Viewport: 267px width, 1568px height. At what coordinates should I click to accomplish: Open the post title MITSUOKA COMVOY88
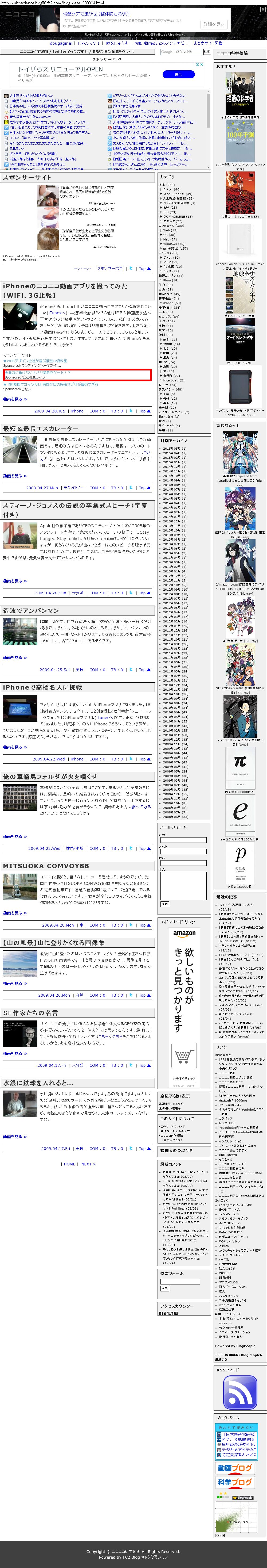(46, 866)
